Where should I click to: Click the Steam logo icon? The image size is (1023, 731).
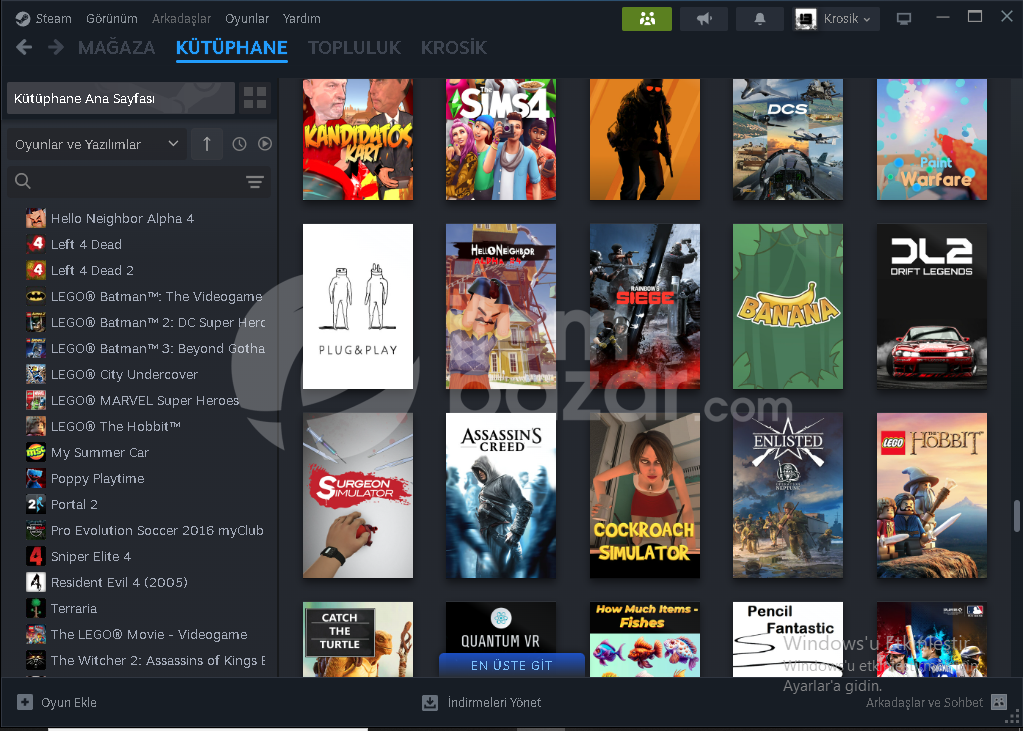[x=22, y=18]
